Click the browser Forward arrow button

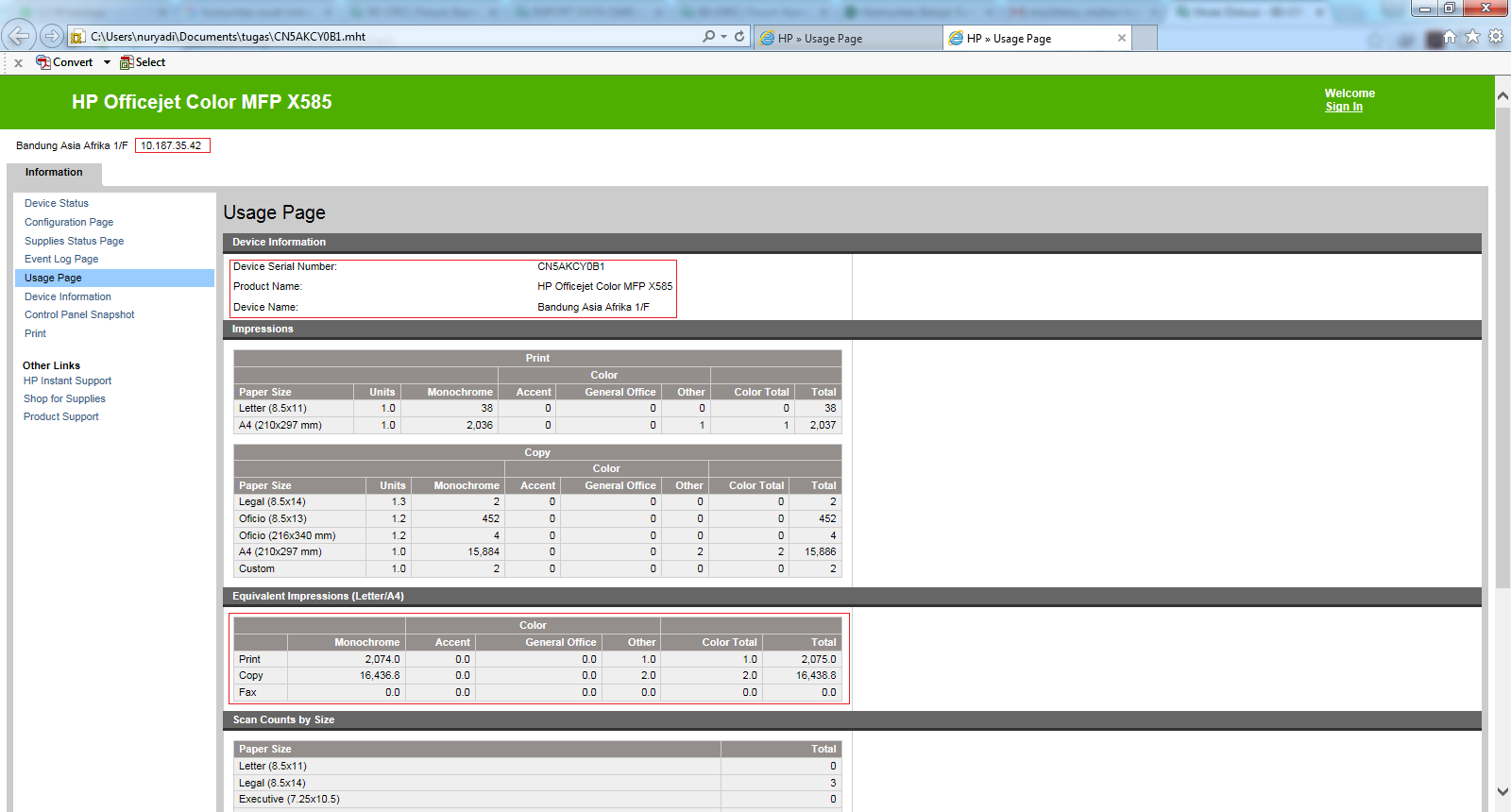click(x=52, y=36)
